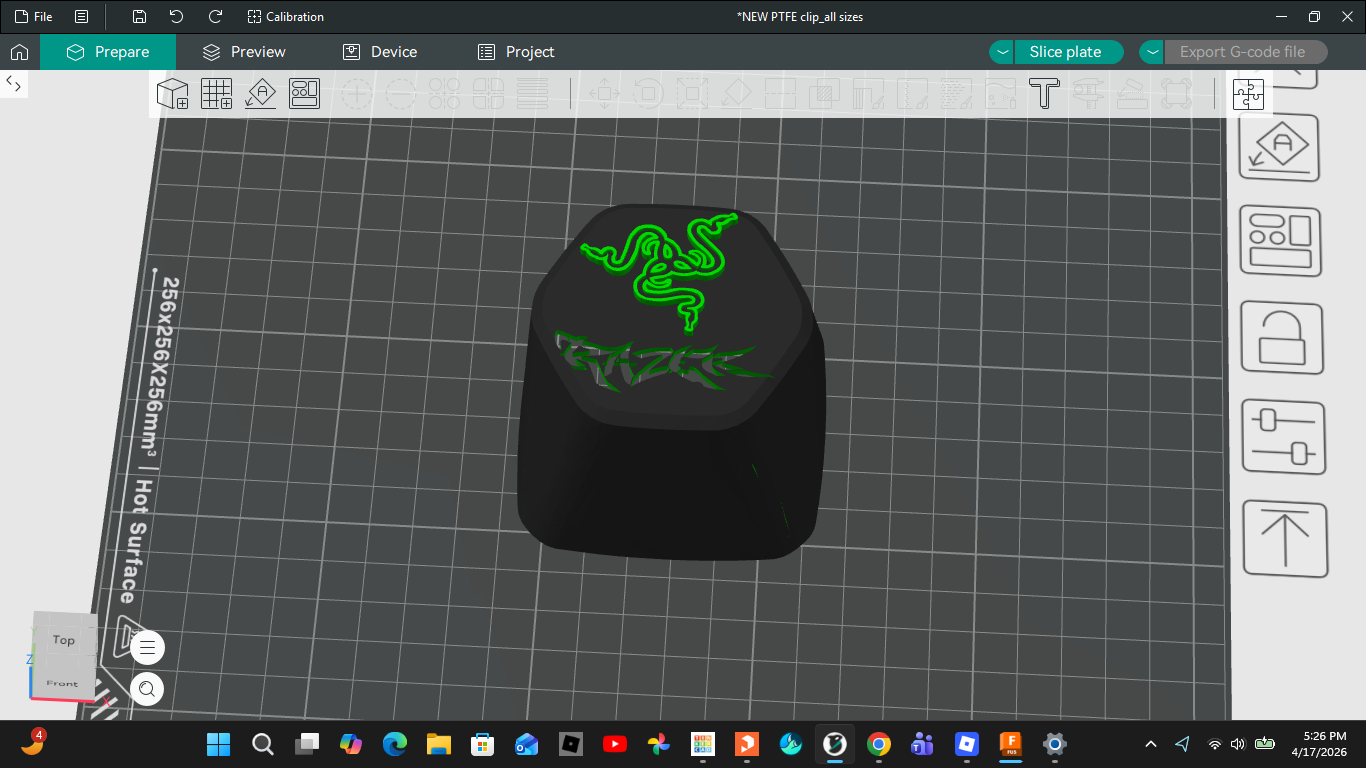Click the greyed-out Scale tool icon
This screenshot has height=768, width=1366.
(692, 94)
